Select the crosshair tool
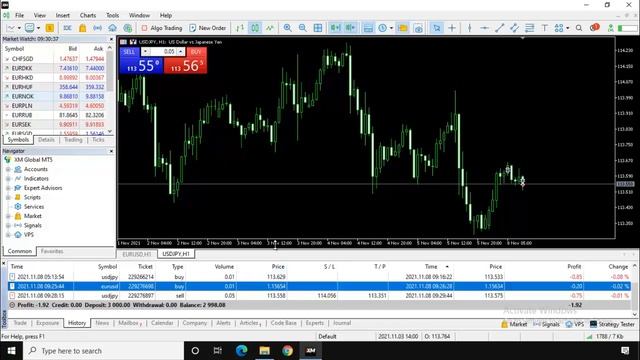640x360 pixels. pyautogui.click(x=452, y=28)
